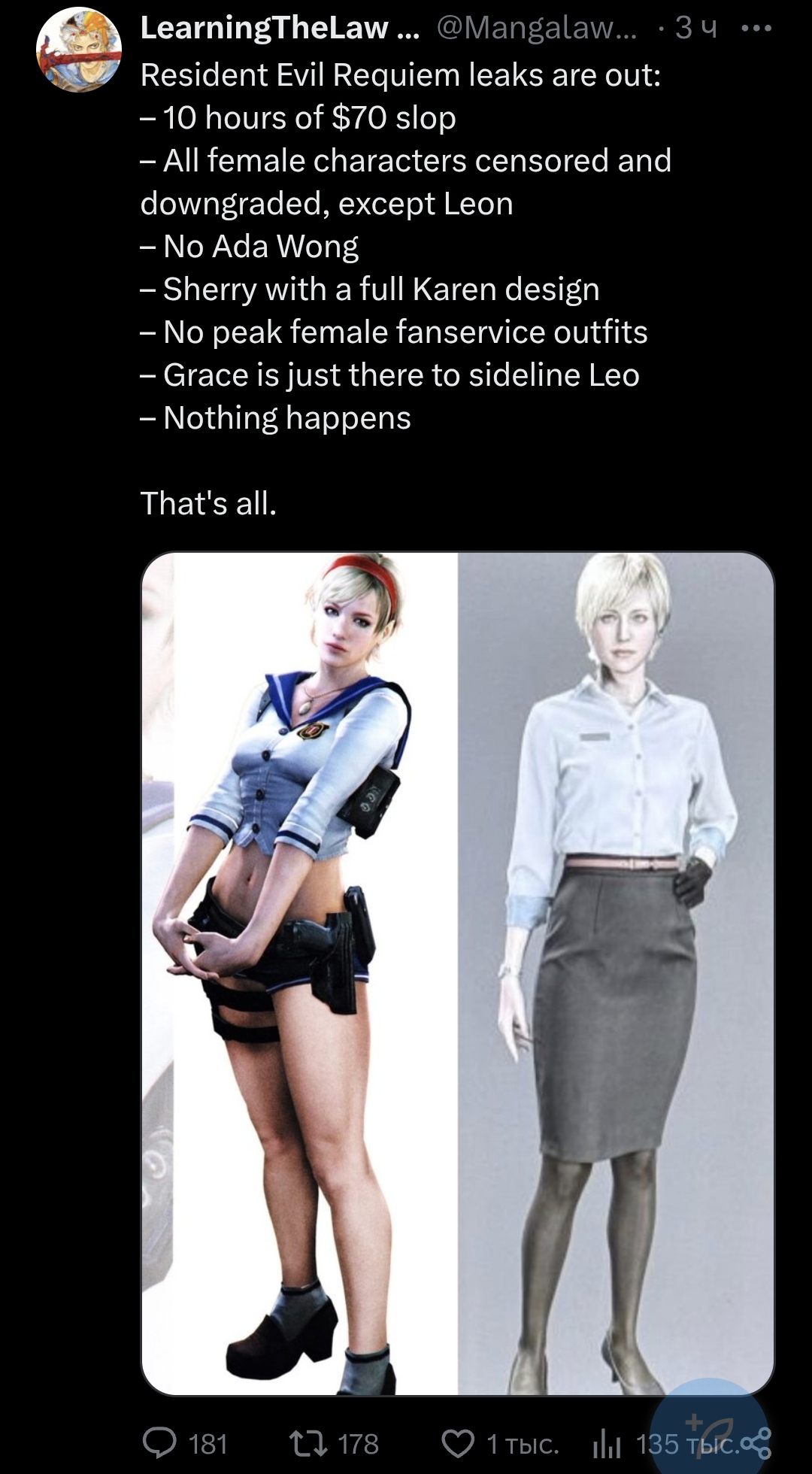Tap the 181 replies count
Screen dimensions: 812x1474
208,1444
